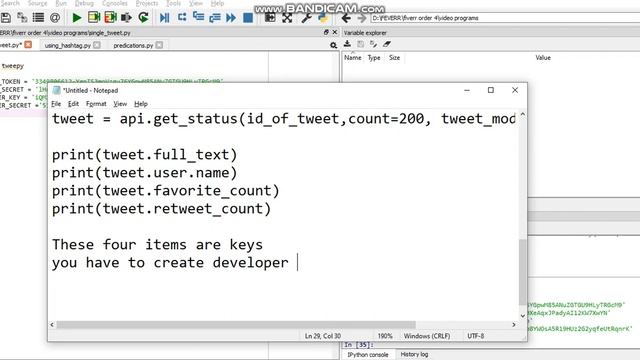This screenshot has width=640, height=360.
Task: Save the file using Spyder's save icon
Action: pos(6,18)
